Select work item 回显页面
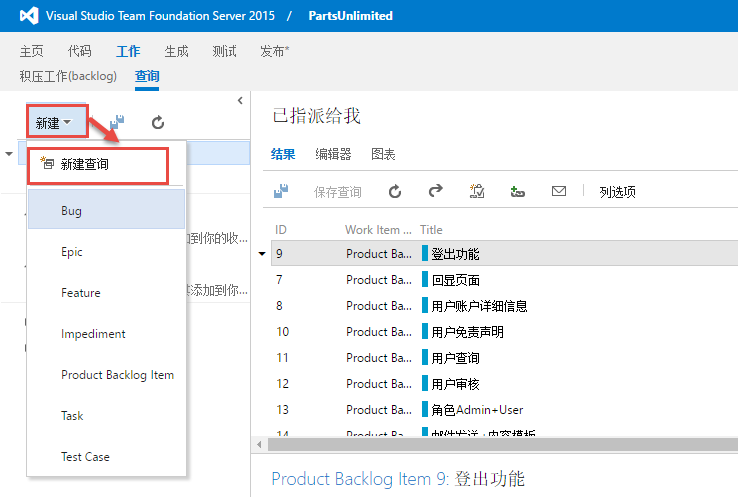This screenshot has height=497, width=738. 456,280
